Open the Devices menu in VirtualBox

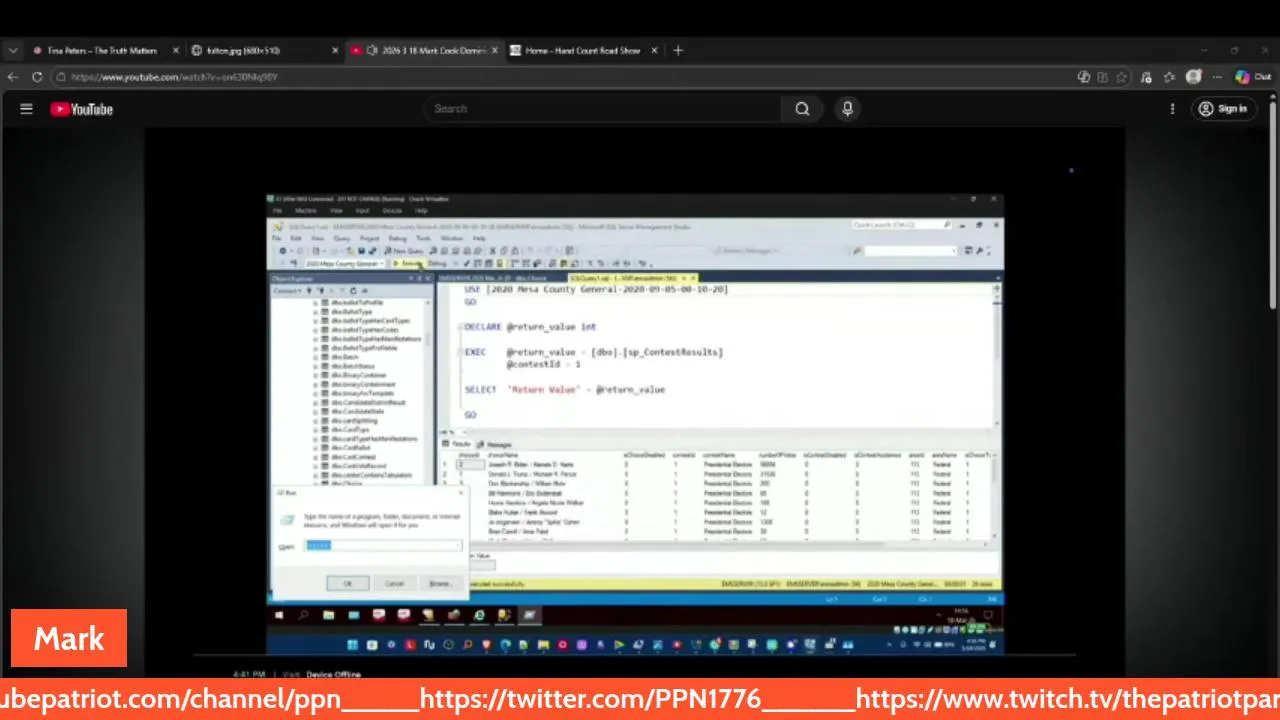click(392, 211)
